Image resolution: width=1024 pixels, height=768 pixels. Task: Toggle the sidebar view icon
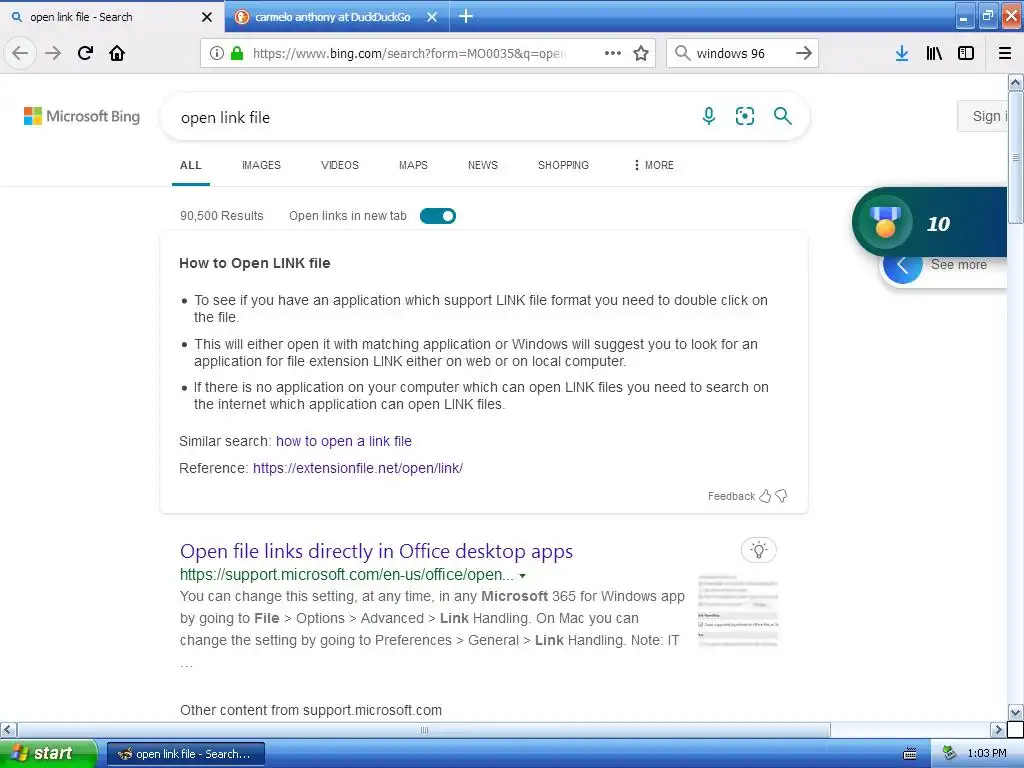pos(966,54)
